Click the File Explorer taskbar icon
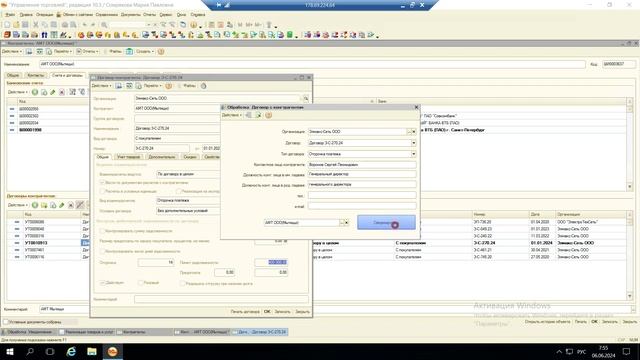The image size is (640, 360). tap(92, 351)
